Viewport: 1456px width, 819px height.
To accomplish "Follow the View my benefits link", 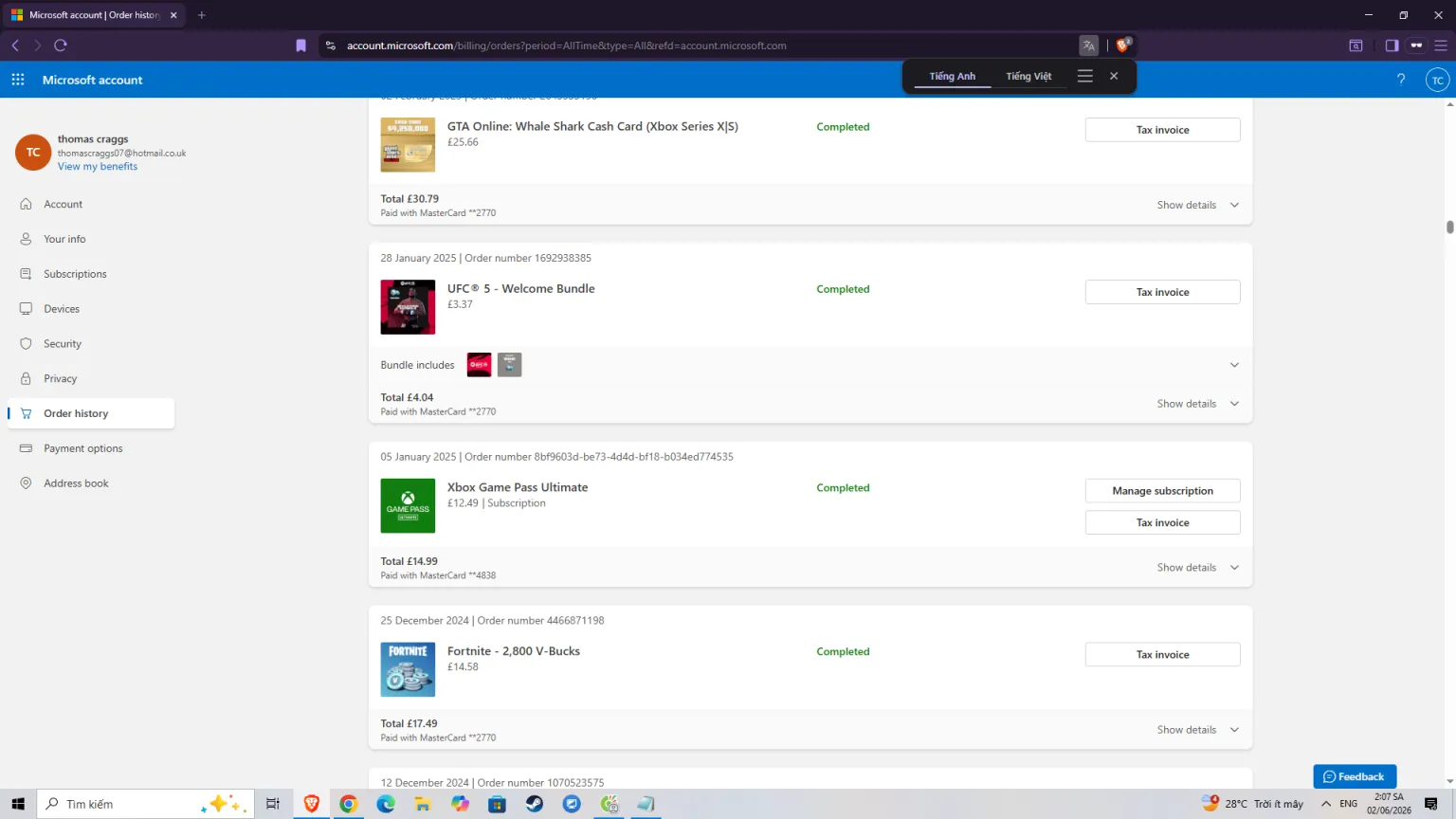I will coord(98,167).
